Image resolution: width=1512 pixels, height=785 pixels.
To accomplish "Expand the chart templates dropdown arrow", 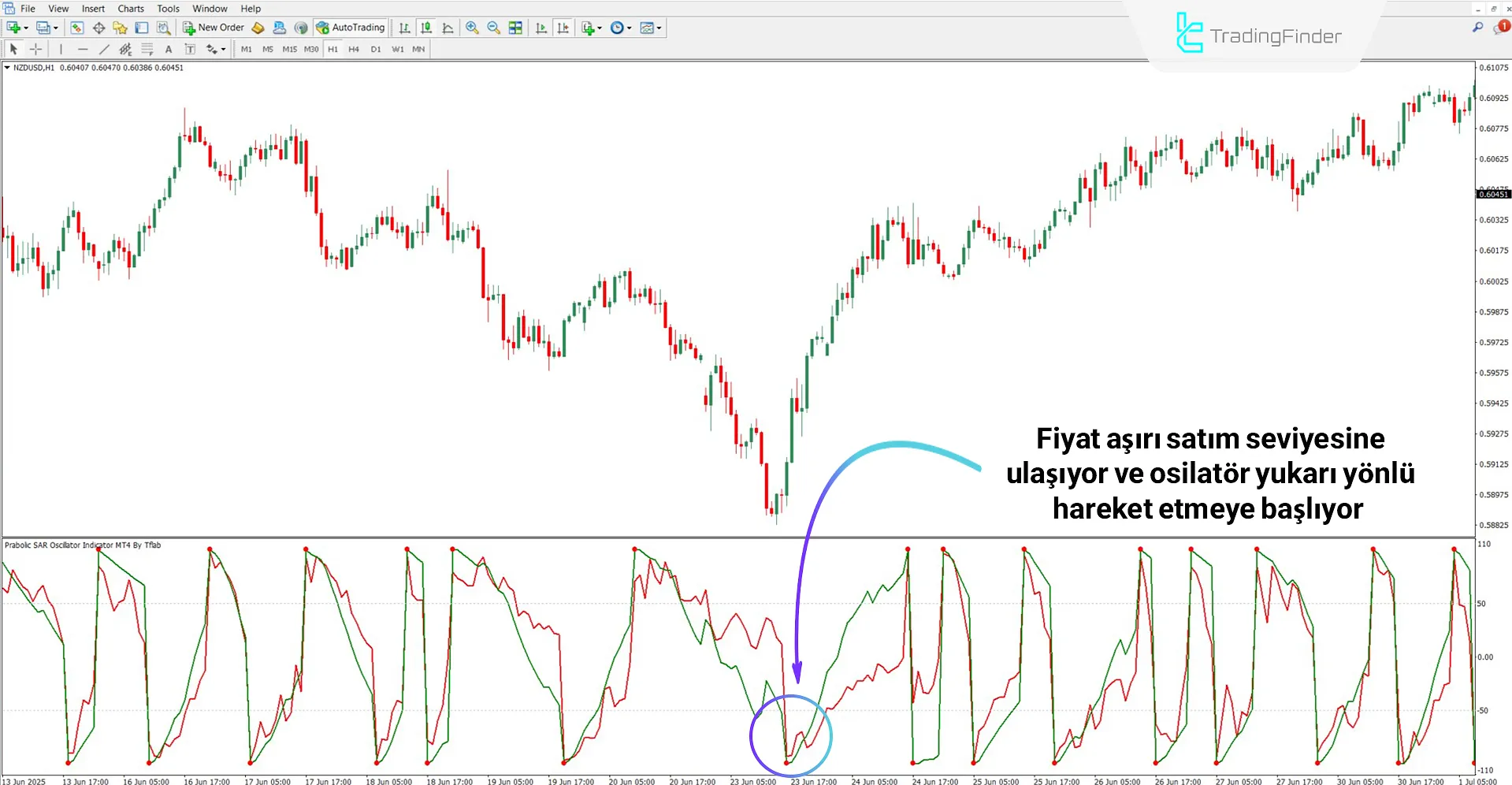I will click(x=659, y=28).
